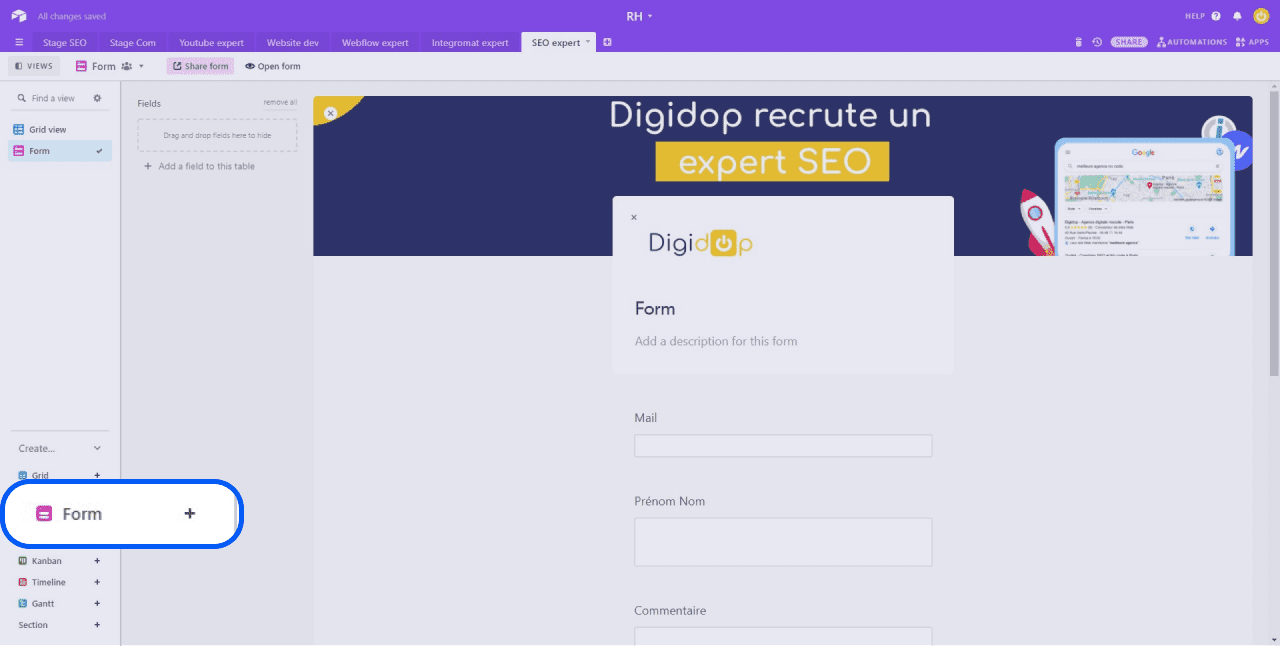The image size is (1280, 646).
Task: Add a Gantt view with plus icon
Action: click(97, 604)
